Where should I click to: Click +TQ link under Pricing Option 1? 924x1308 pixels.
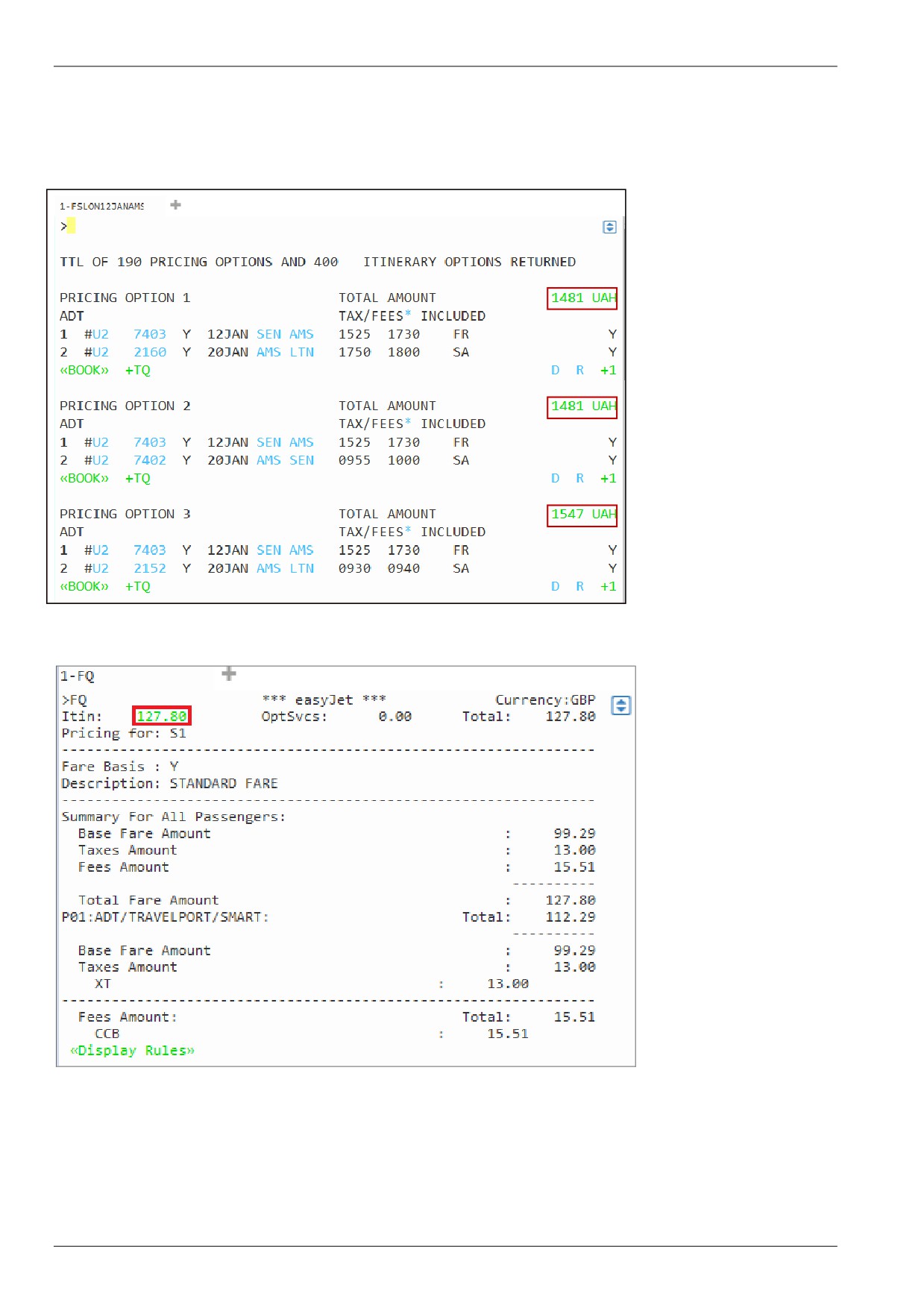[138, 370]
